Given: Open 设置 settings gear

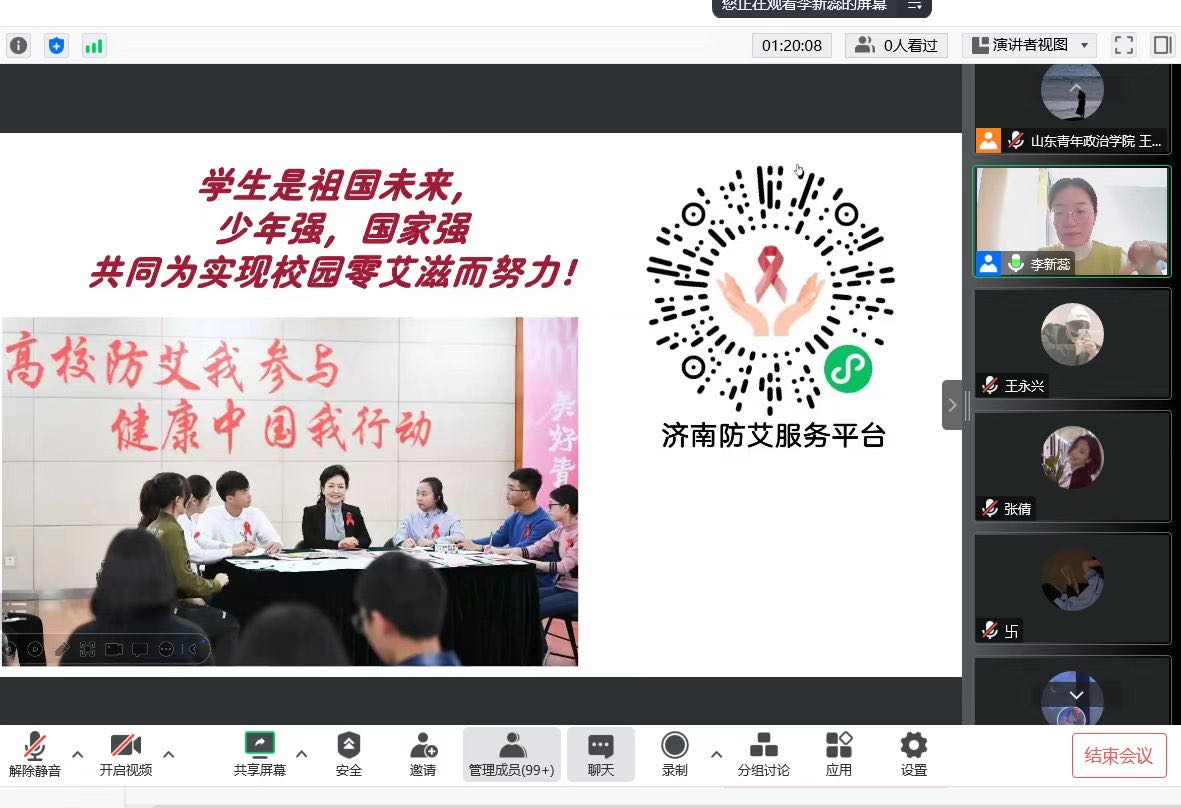Looking at the screenshot, I should point(913,754).
